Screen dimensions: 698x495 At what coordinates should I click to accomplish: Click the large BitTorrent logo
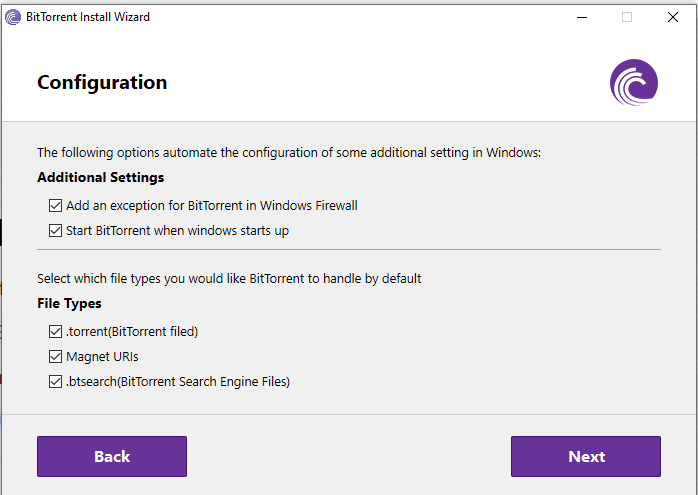point(634,82)
